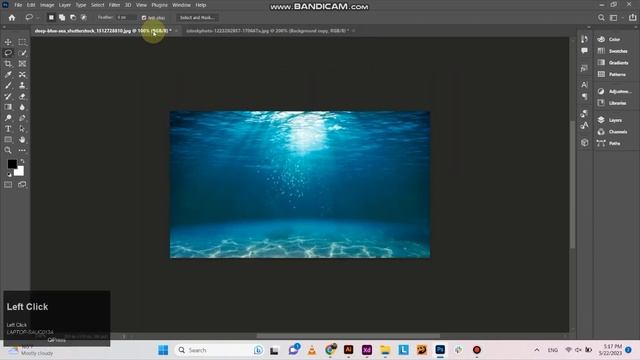Select the Rectangle shape tool

[x=8, y=140]
